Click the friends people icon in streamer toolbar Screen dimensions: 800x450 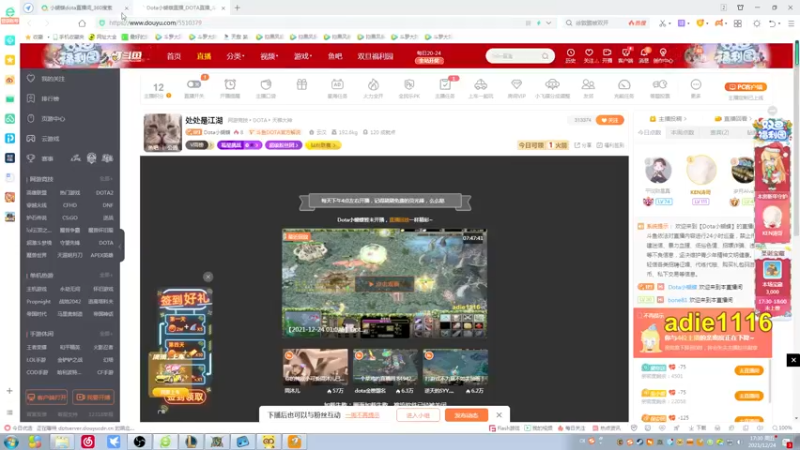(x=588, y=85)
